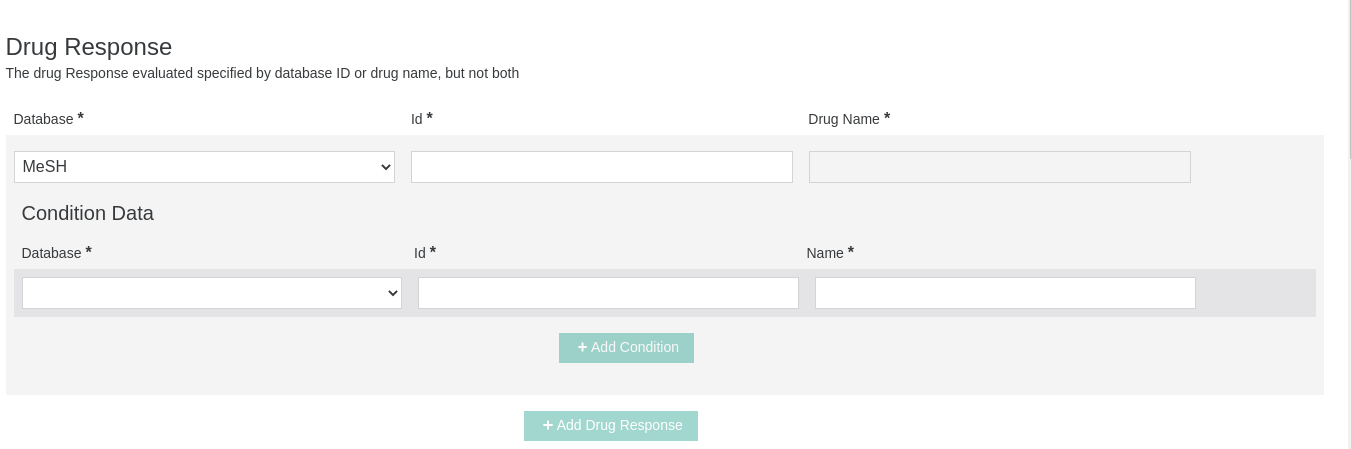
Task: Click the Name label under Condition Data
Action: [x=824, y=253]
